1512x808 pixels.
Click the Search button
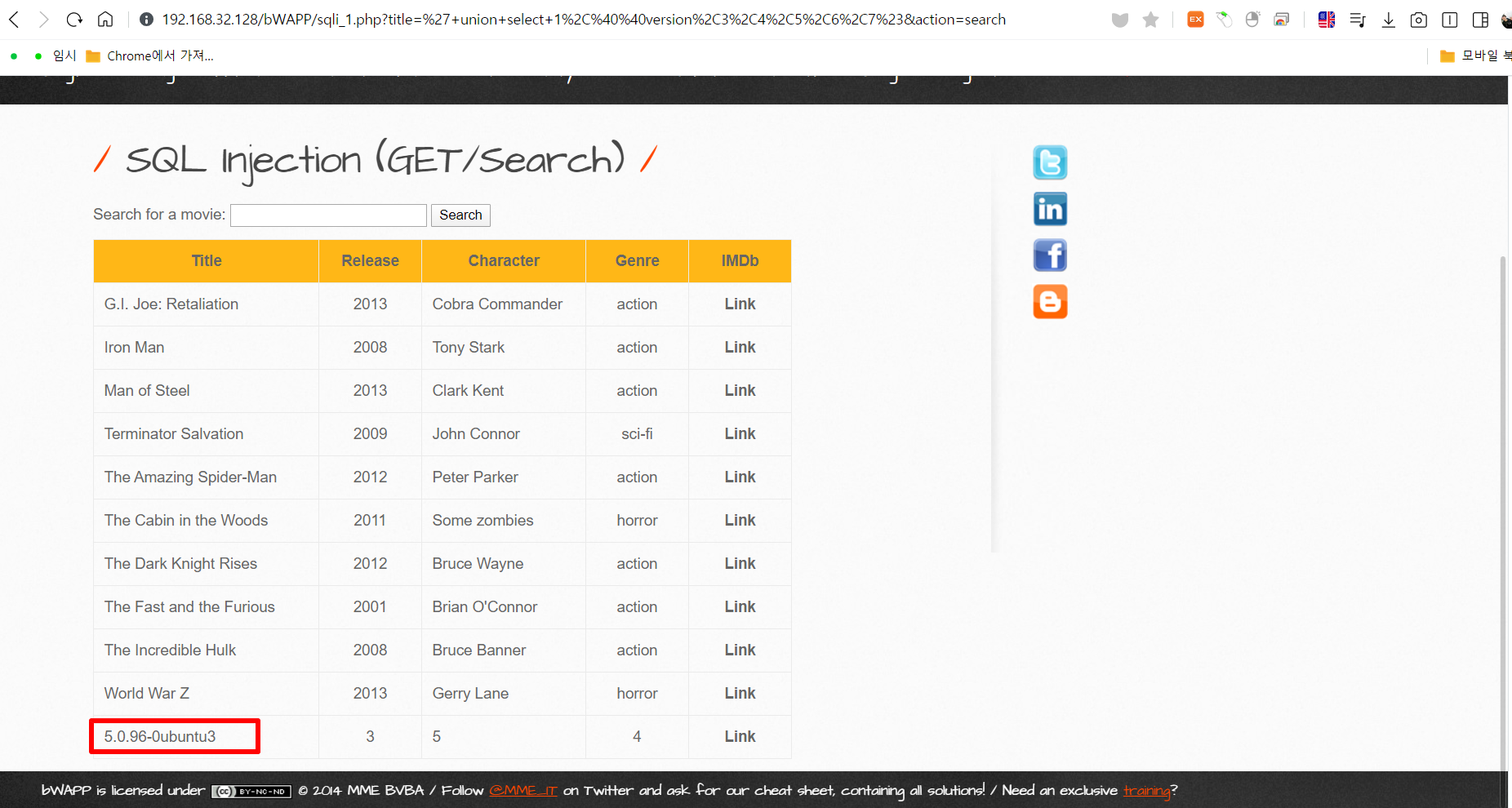point(460,215)
